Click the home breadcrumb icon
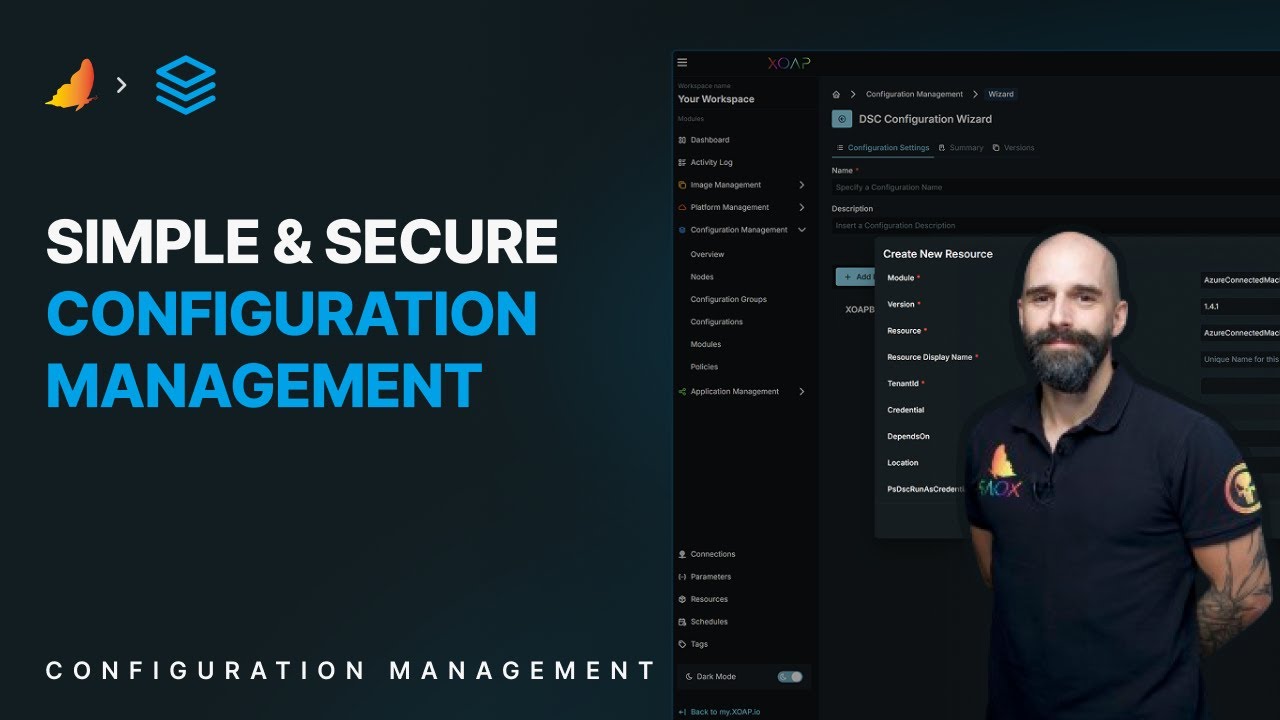 [x=836, y=94]
